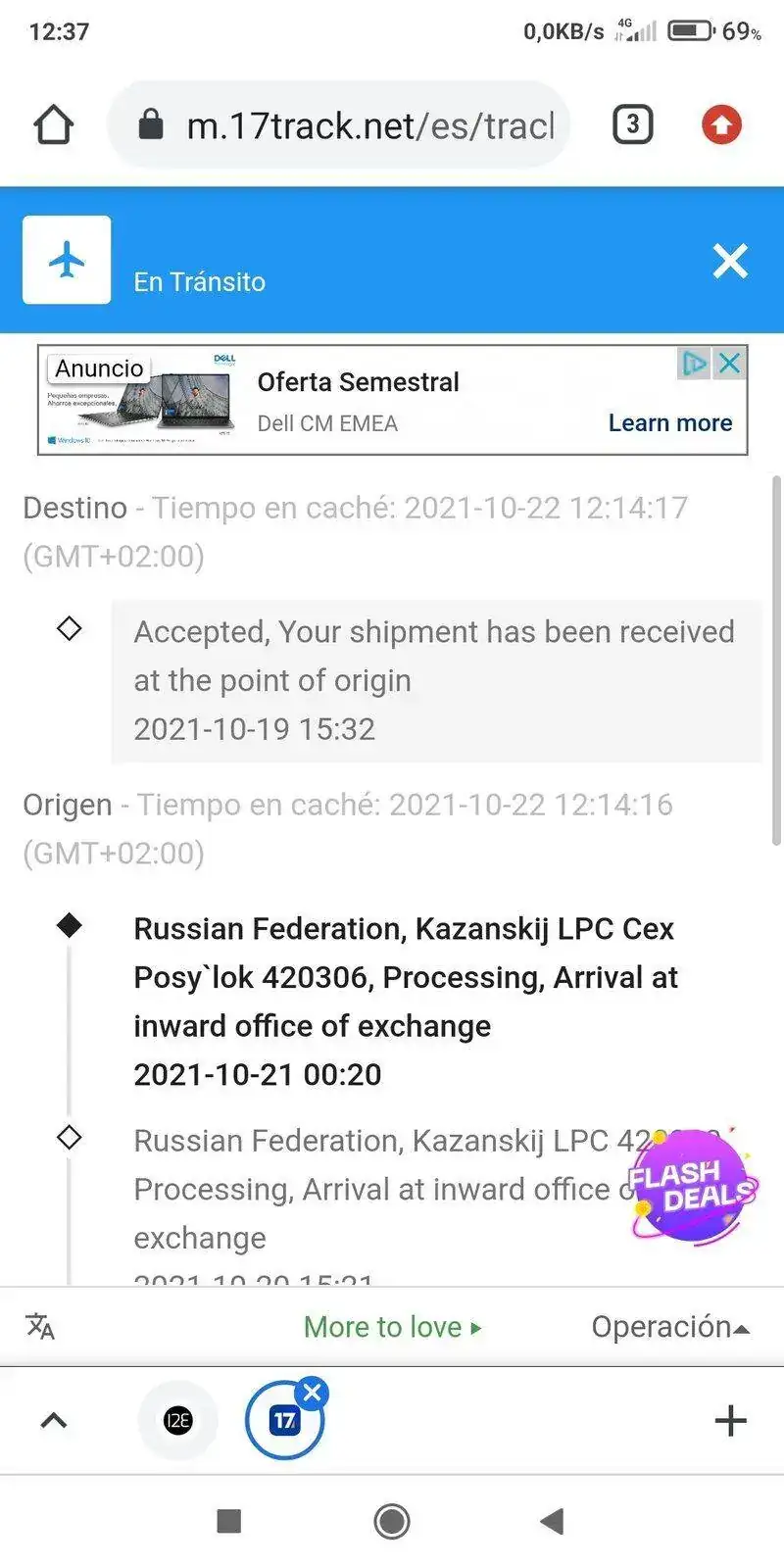
Task: Open the More to love link
Action: coord(392,1327)
